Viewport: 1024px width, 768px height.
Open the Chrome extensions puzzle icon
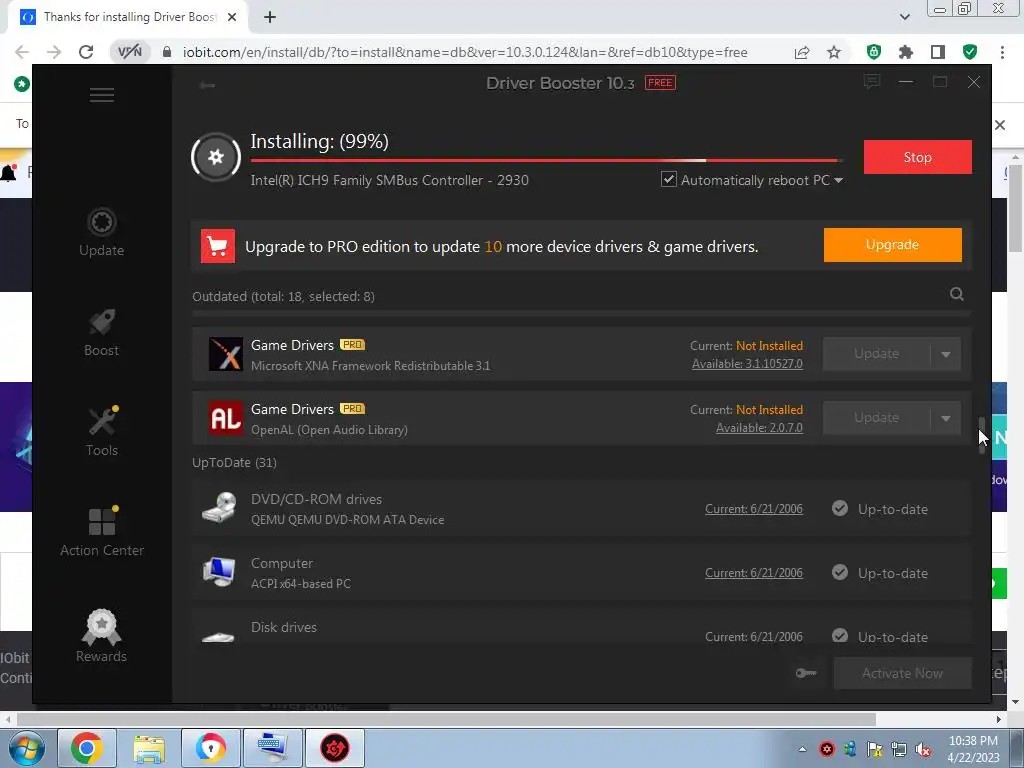905,52
